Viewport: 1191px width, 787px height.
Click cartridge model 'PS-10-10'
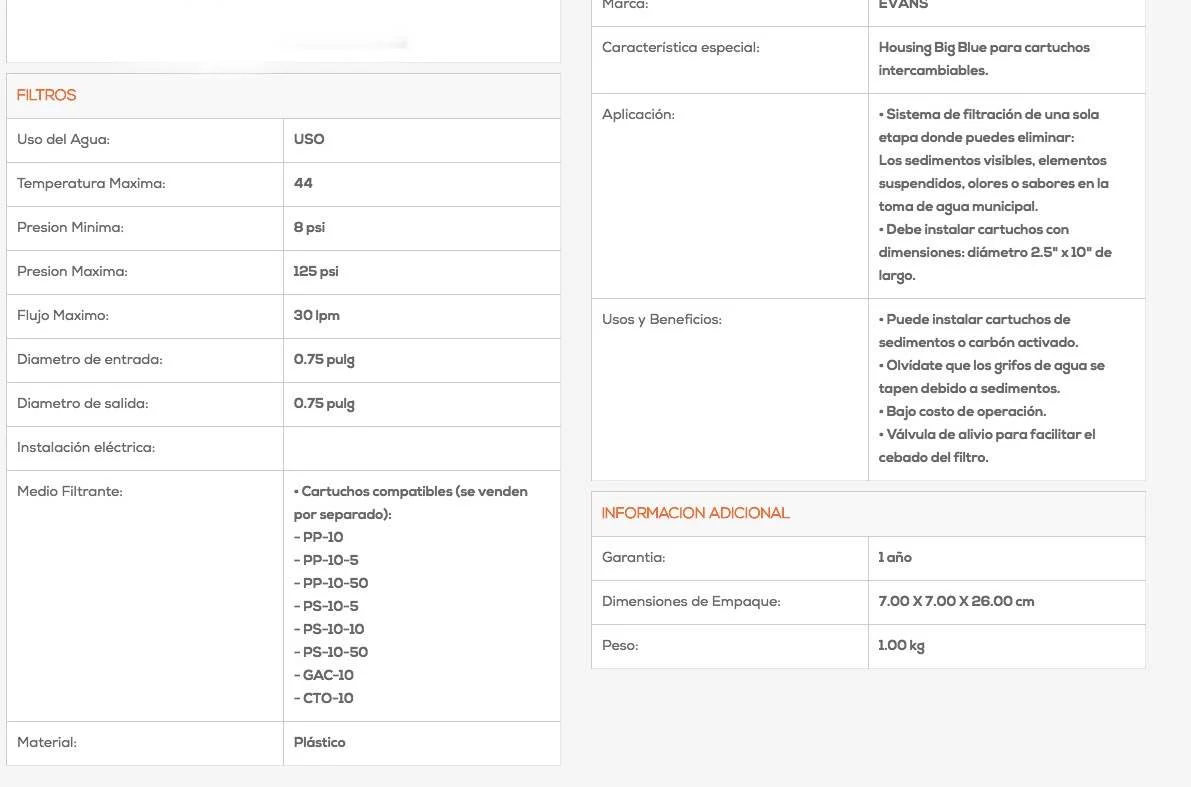pyautogui.click(x=333, y=629)
